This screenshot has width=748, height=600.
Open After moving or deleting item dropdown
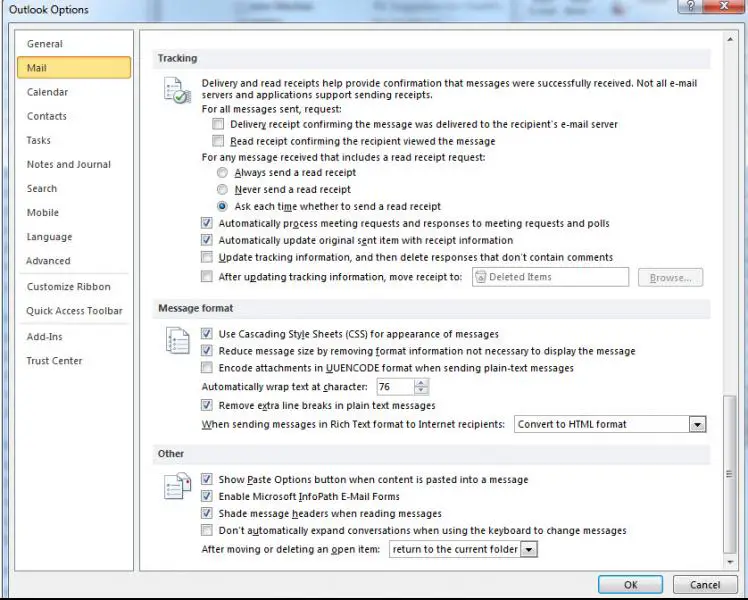(x=529, y=549)
